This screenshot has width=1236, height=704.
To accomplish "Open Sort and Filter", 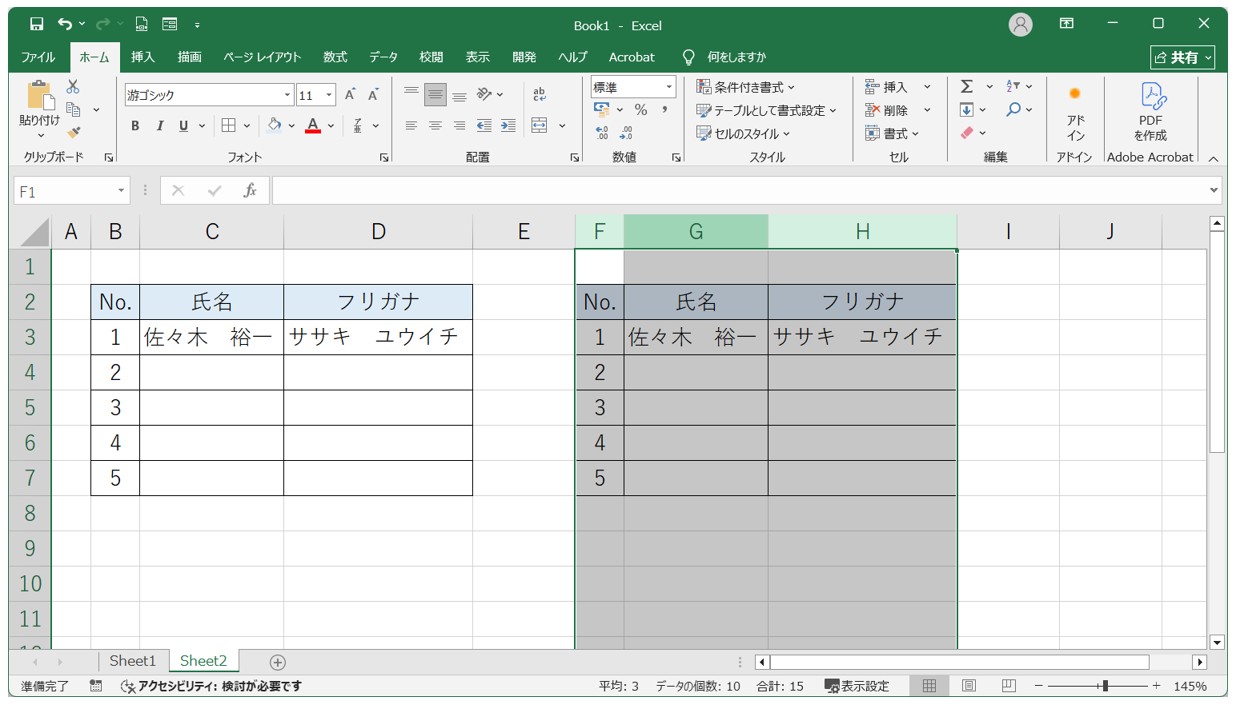I will (x=1013, y=87).
